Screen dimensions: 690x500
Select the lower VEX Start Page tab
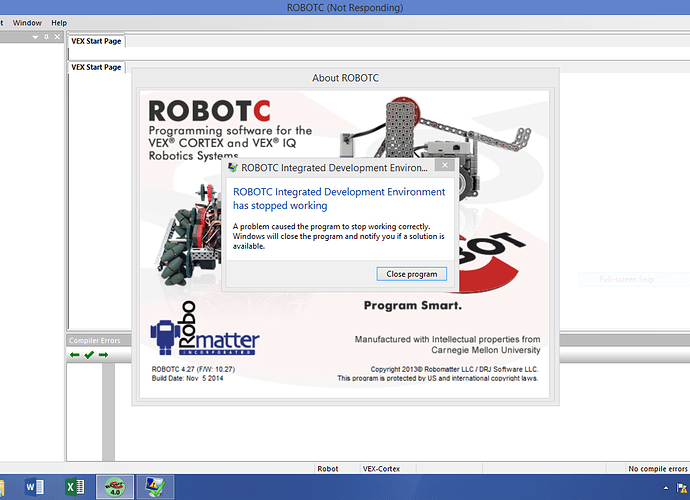pyautogui.click(x=96, y=67)
